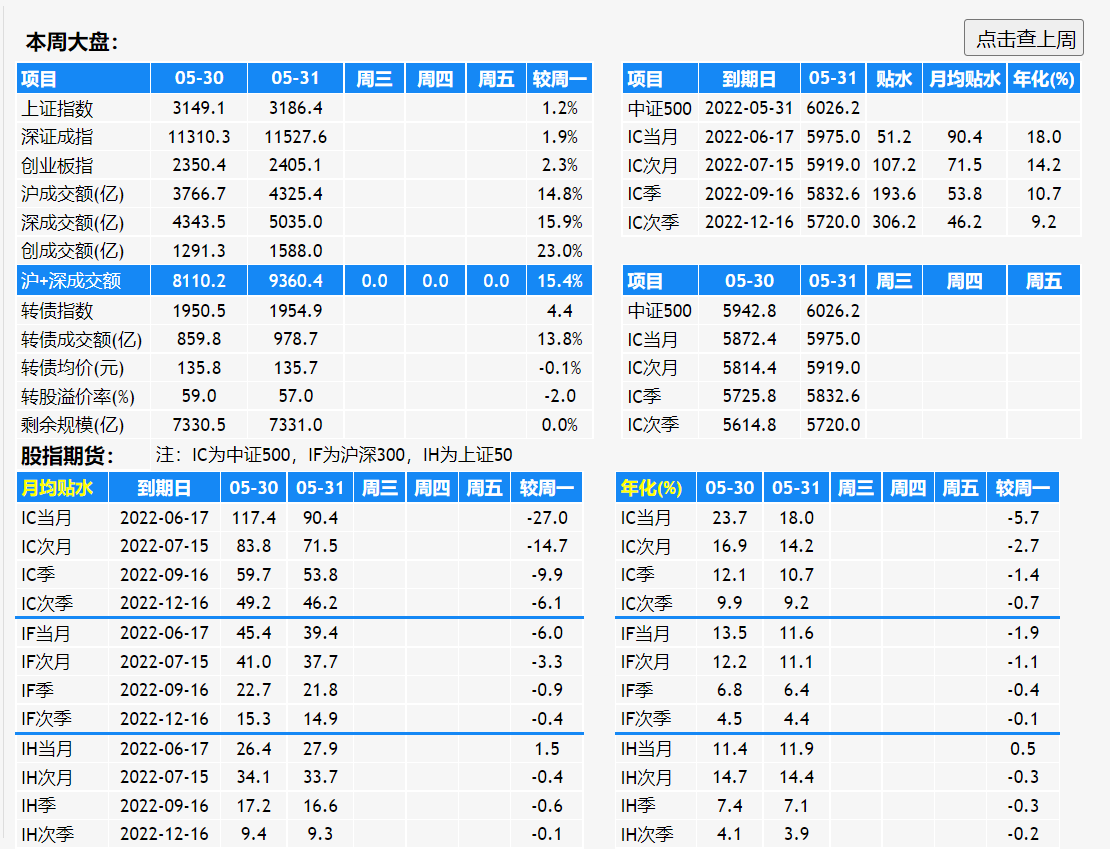This screenshot has width=1110, height=849.
Task: Click 中证500 expiry date 2022-05-31
Action: (x=749, y=108)
